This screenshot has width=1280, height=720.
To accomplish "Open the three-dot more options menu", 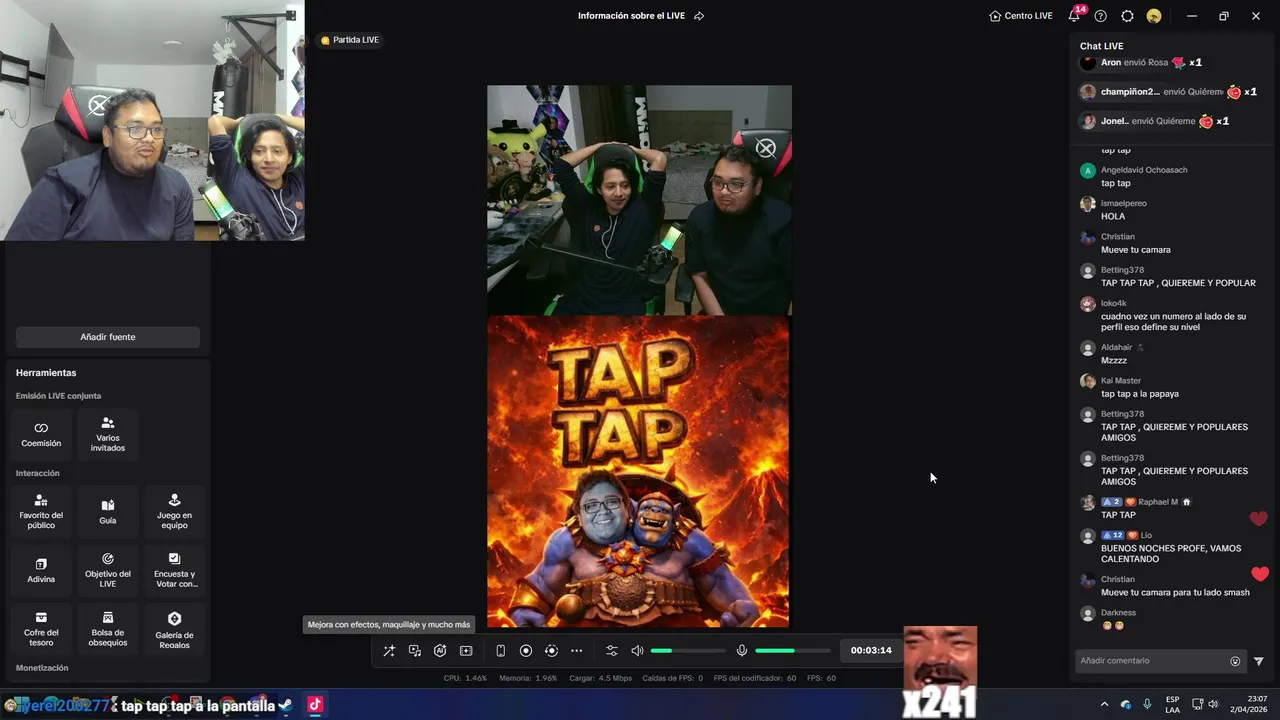I will point(576,651).
